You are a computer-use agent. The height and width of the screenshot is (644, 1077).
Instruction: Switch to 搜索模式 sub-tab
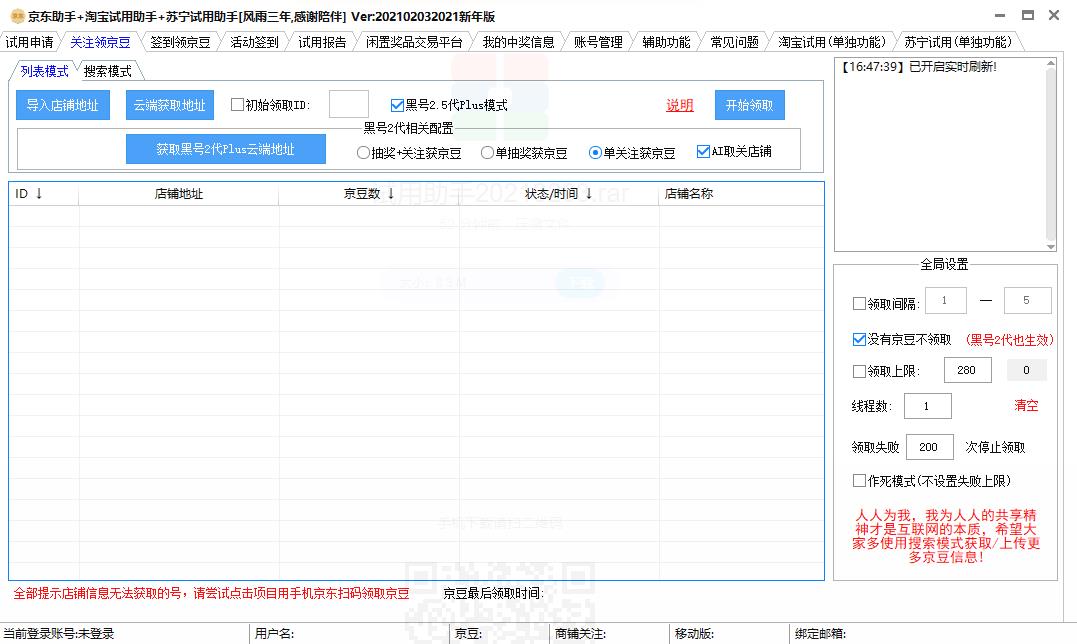tap(107, 71)
